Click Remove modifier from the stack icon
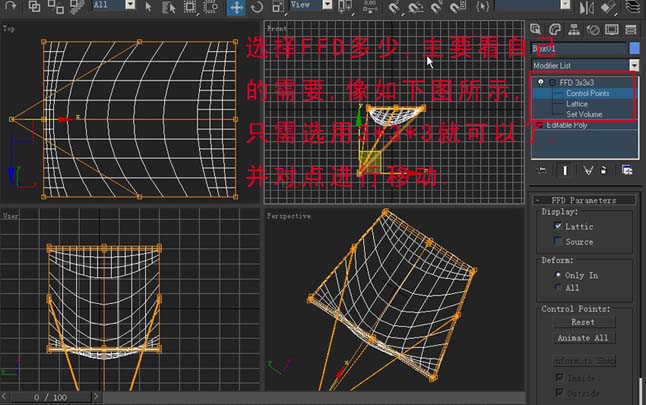The image size is (646, 405). coord(604,170)
